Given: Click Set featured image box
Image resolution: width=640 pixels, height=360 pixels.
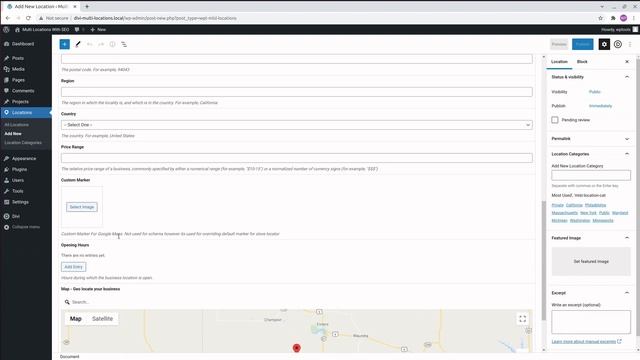Looking at the screenshot, I should 591,261.
